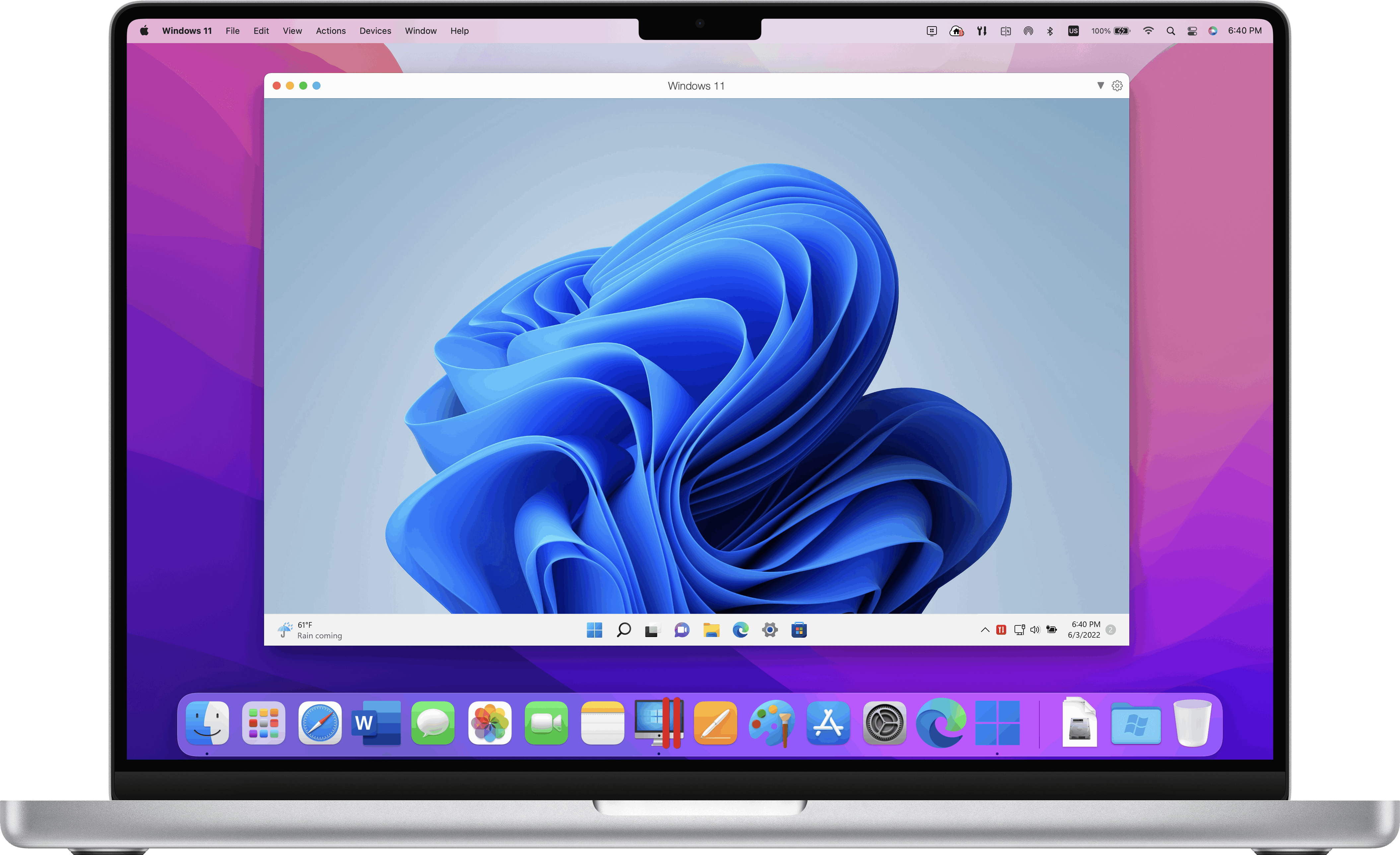Open the File menu
This screenshot has height=855, width=1400.
(232, 31)
